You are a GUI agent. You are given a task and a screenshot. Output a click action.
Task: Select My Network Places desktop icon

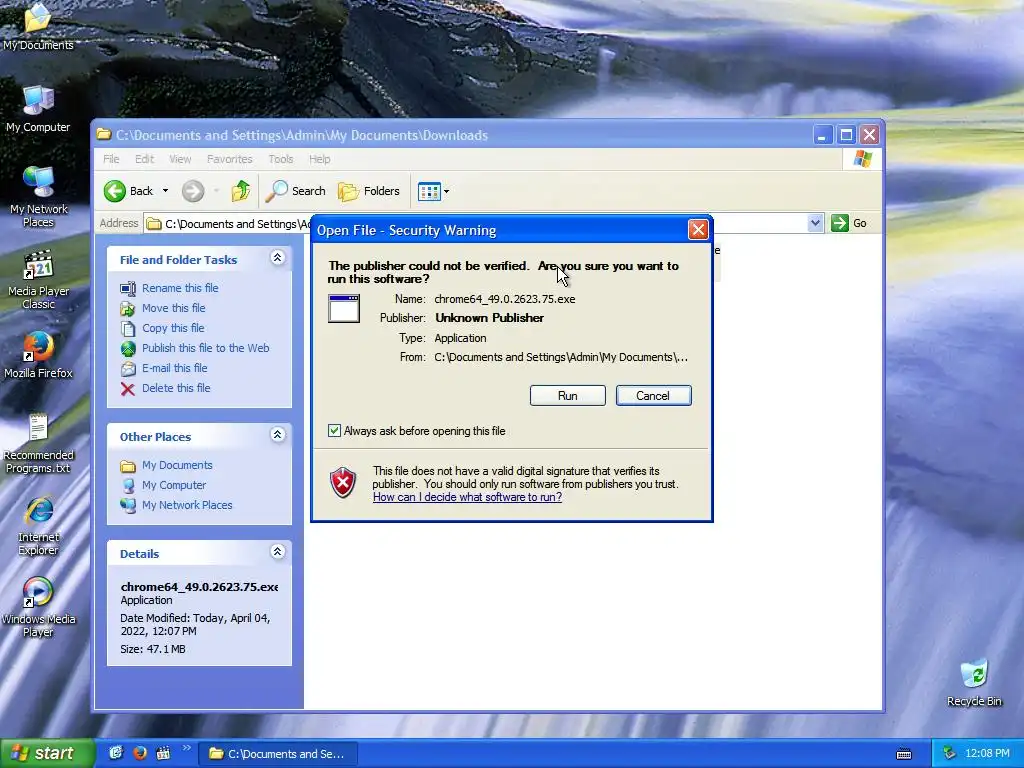39,196
